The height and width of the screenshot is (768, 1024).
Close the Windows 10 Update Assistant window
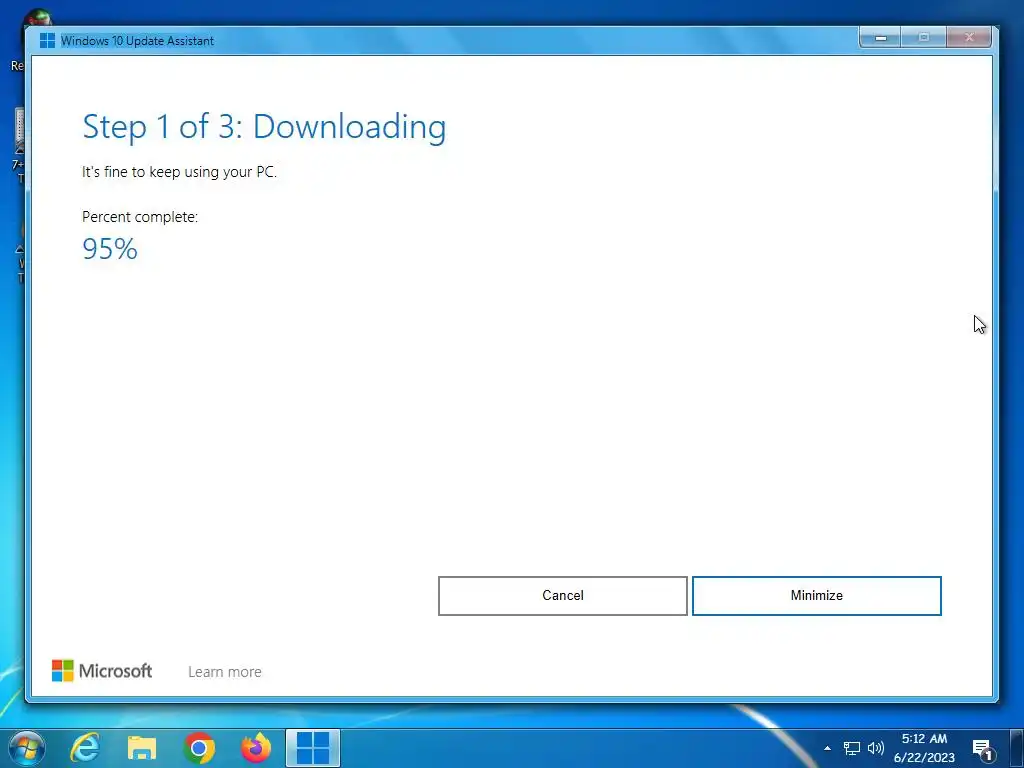(x=969, y=38)
